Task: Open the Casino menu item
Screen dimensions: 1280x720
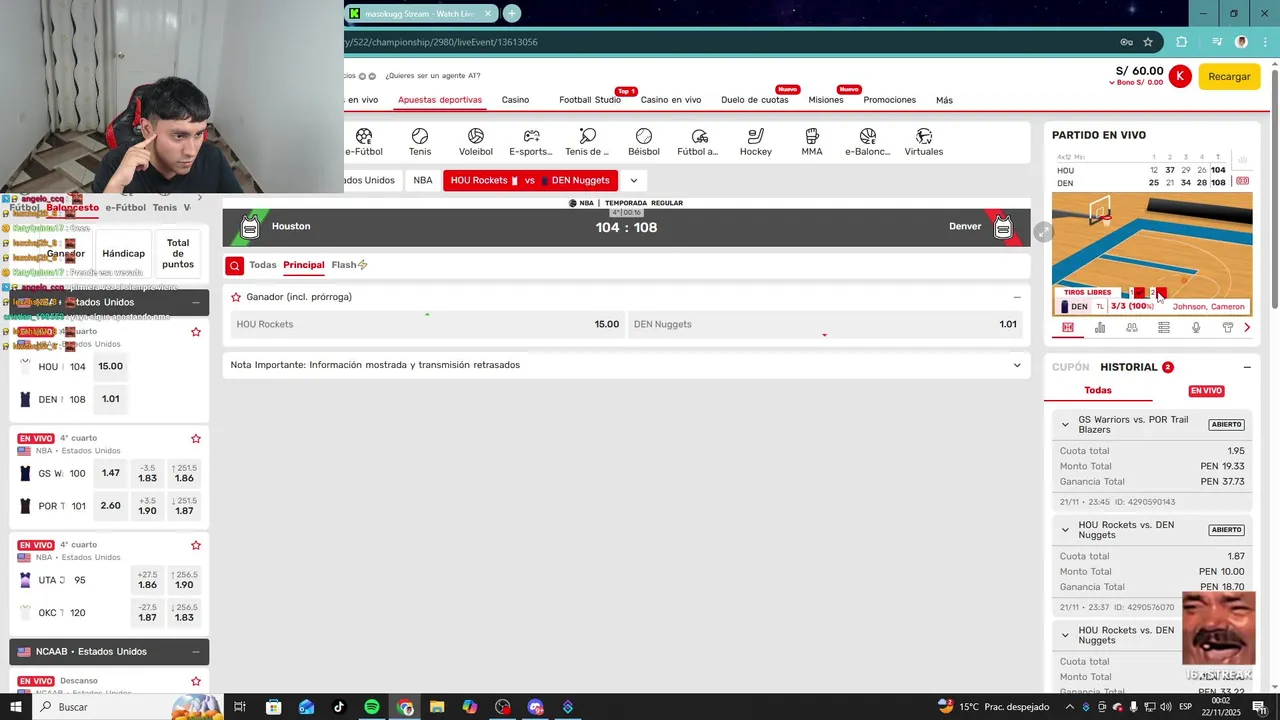Action: pos(515,100)
